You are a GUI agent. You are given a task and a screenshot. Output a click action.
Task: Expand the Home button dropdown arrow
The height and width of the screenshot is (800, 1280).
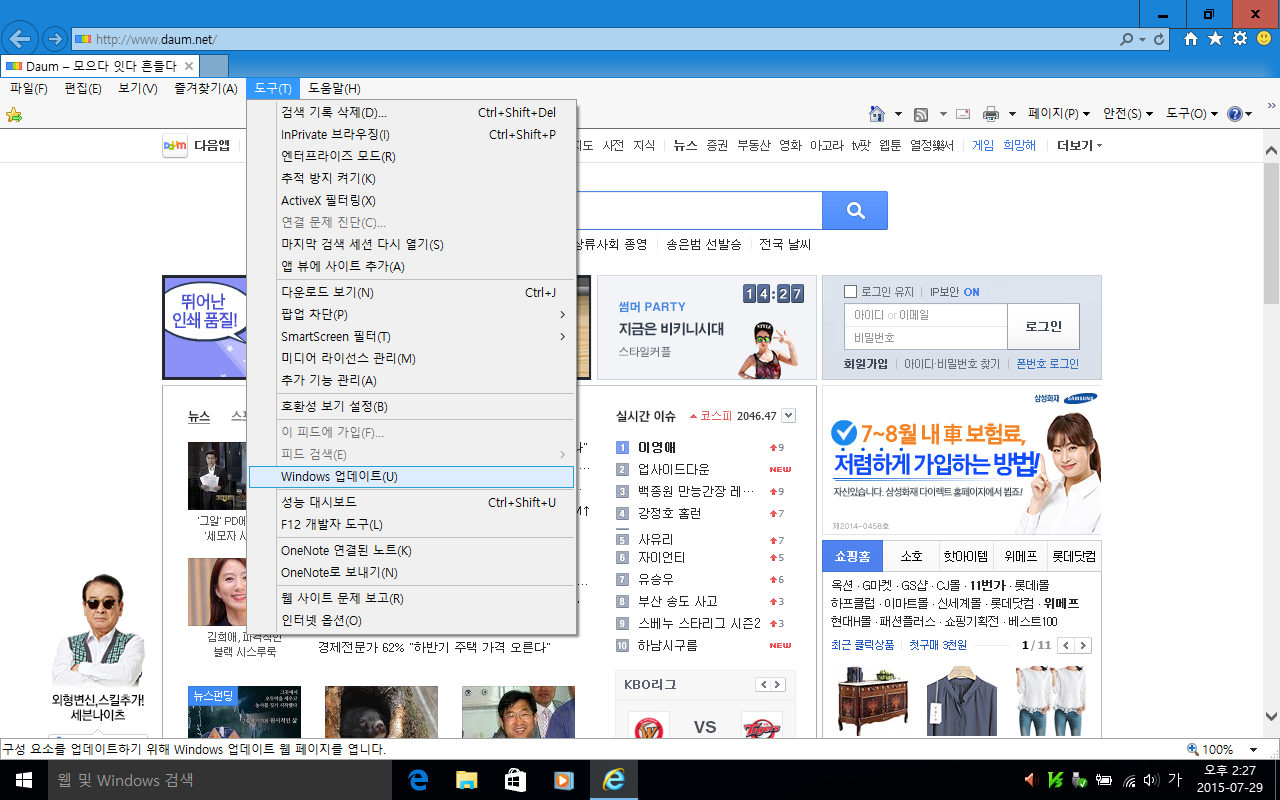pos(898,114)
